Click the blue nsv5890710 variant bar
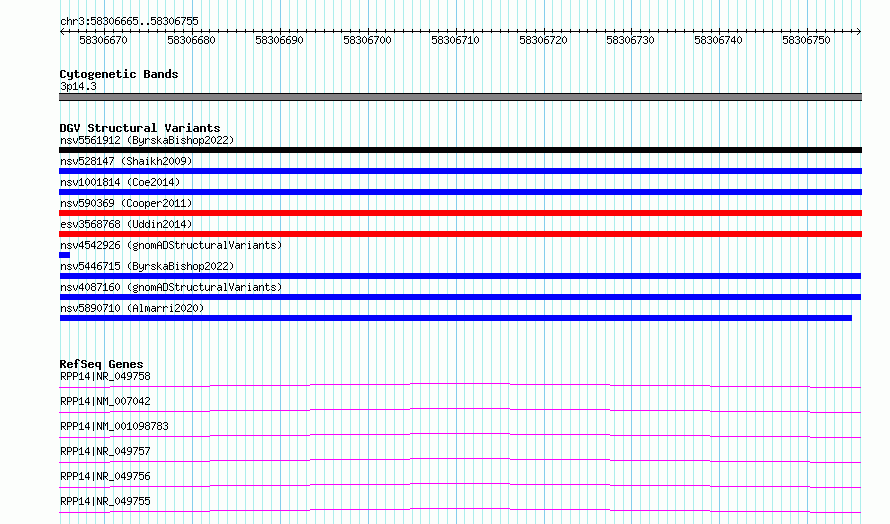Screen dimensions: 890x524 pos(456,318)
